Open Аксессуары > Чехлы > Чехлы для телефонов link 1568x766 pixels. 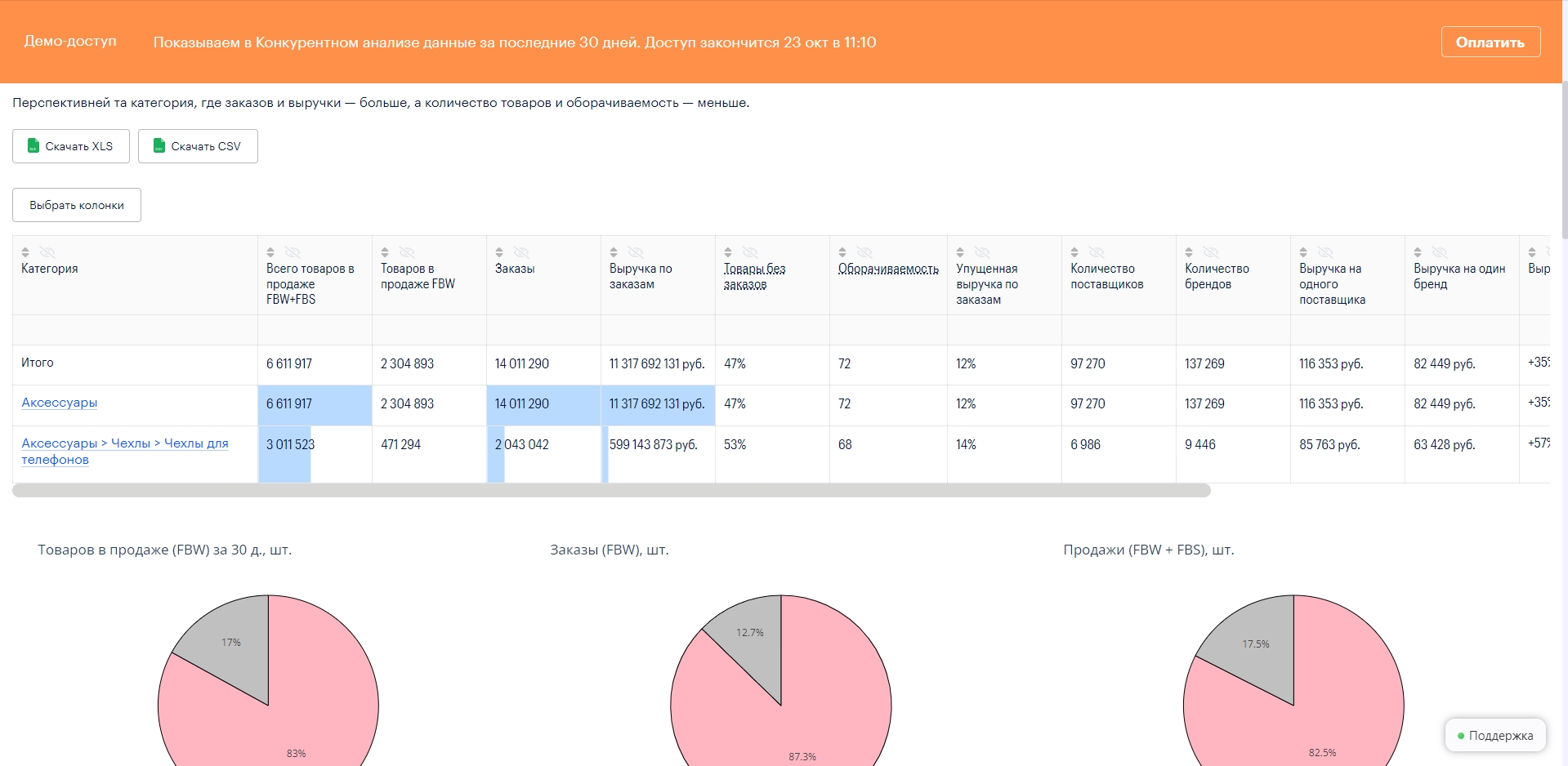(125, 452)
